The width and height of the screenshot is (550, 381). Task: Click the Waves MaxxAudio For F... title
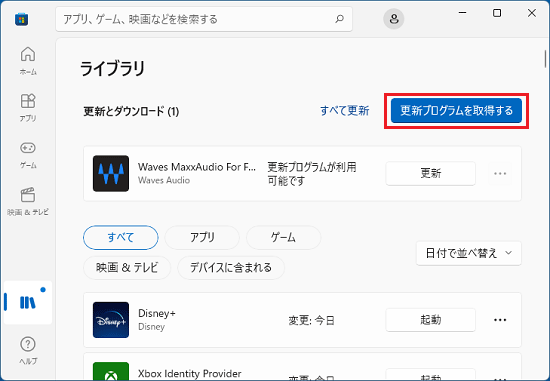197,167
